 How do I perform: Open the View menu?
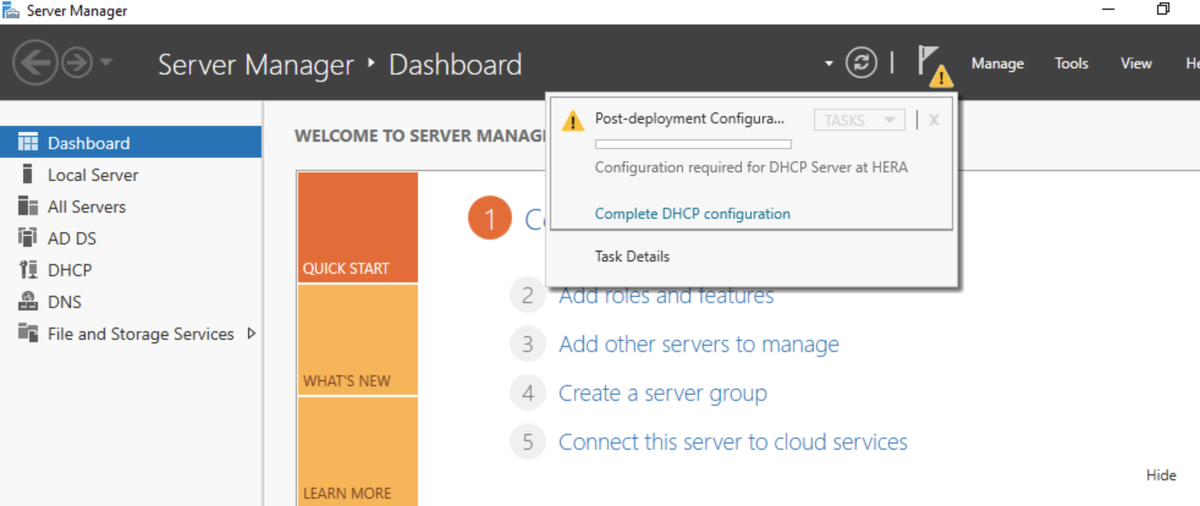1136,63
